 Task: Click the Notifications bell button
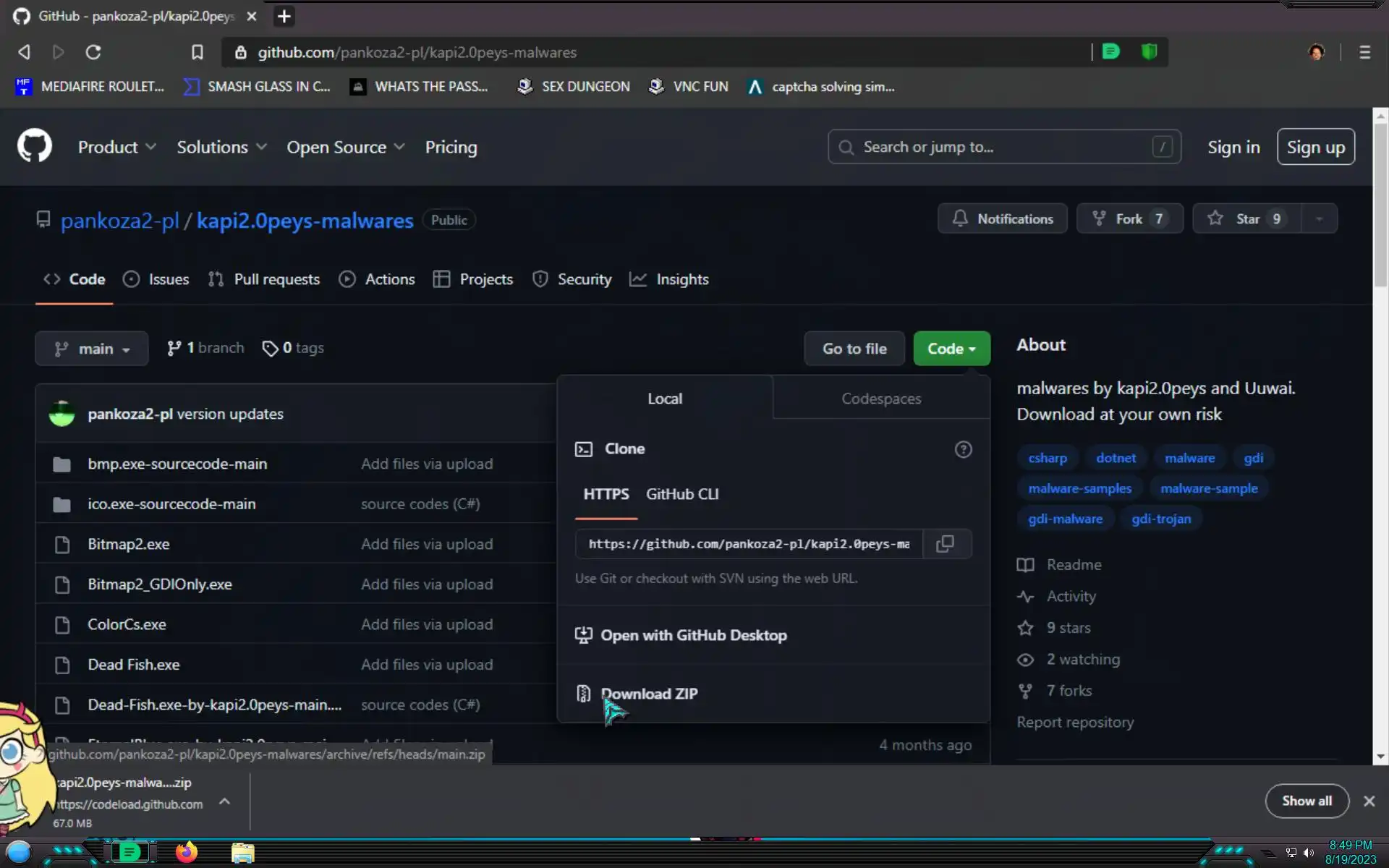pos(1002,219)
